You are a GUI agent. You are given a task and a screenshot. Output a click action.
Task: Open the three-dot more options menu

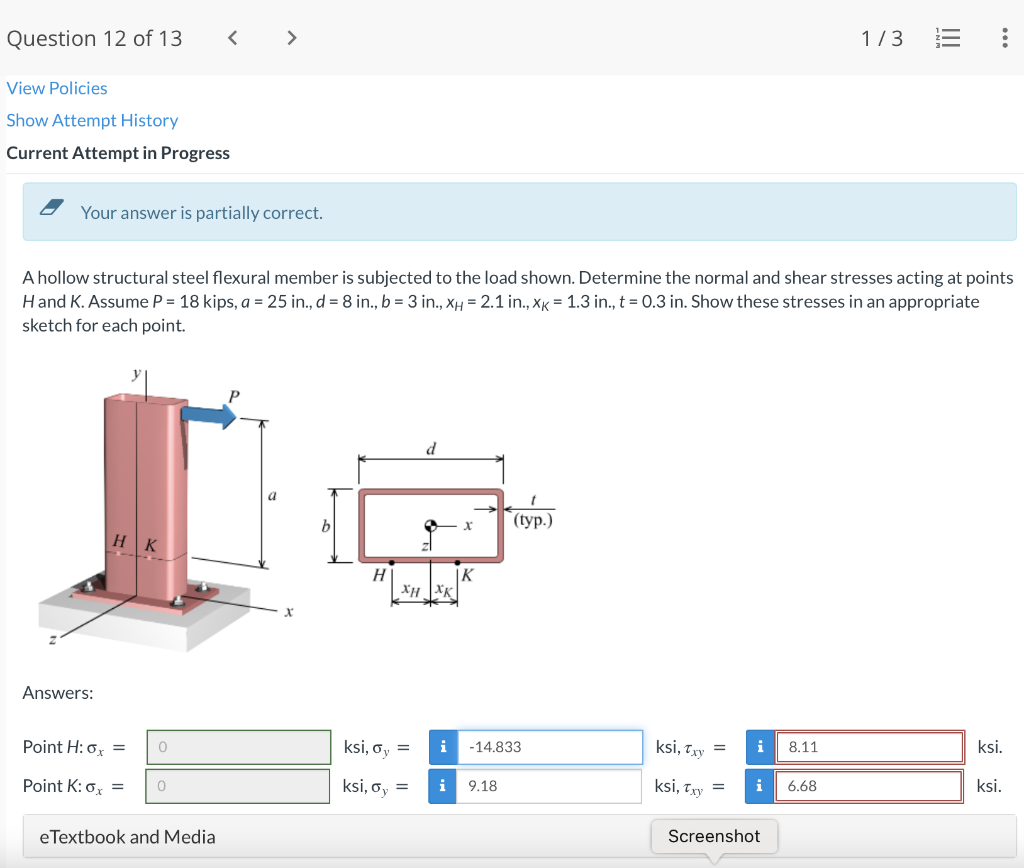point(1004,38)
